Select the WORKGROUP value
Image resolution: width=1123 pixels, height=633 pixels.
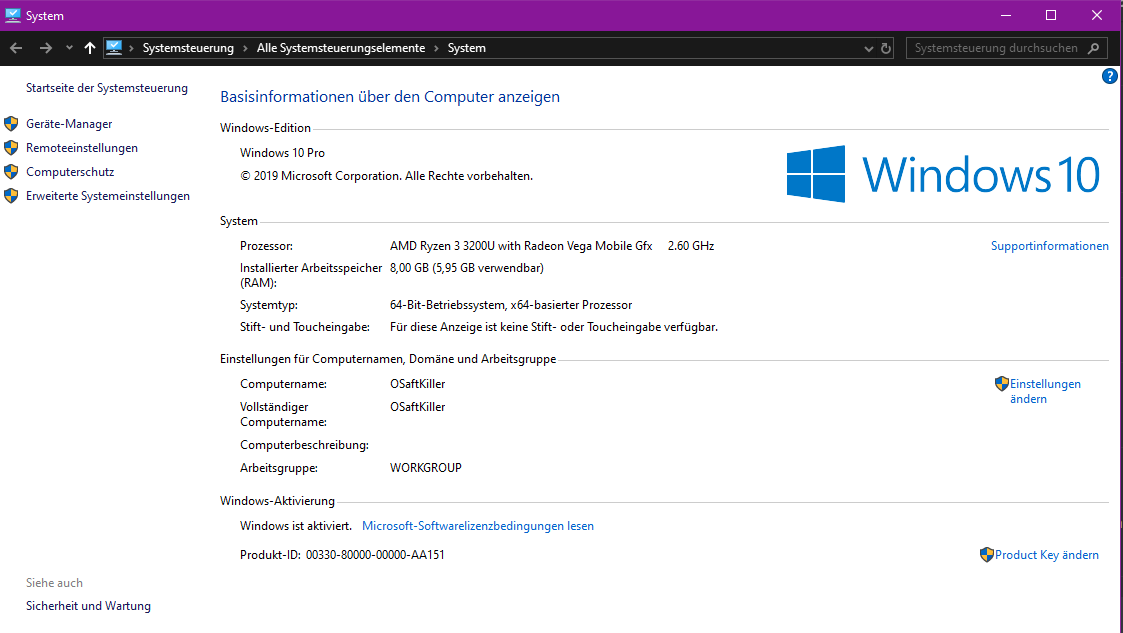(425, 468)
